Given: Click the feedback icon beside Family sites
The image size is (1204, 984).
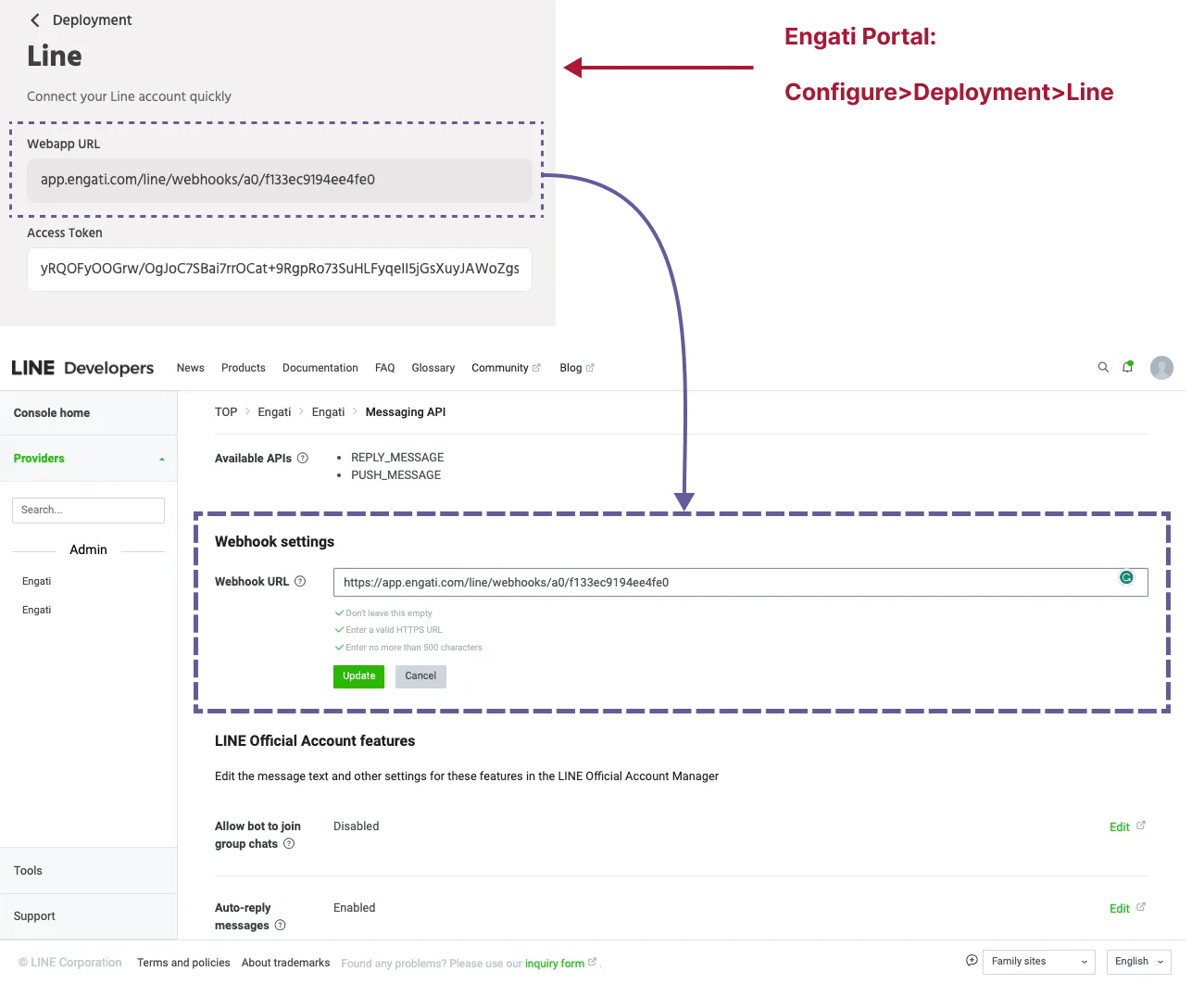Looking at the screenshot, I should (972, 961).
